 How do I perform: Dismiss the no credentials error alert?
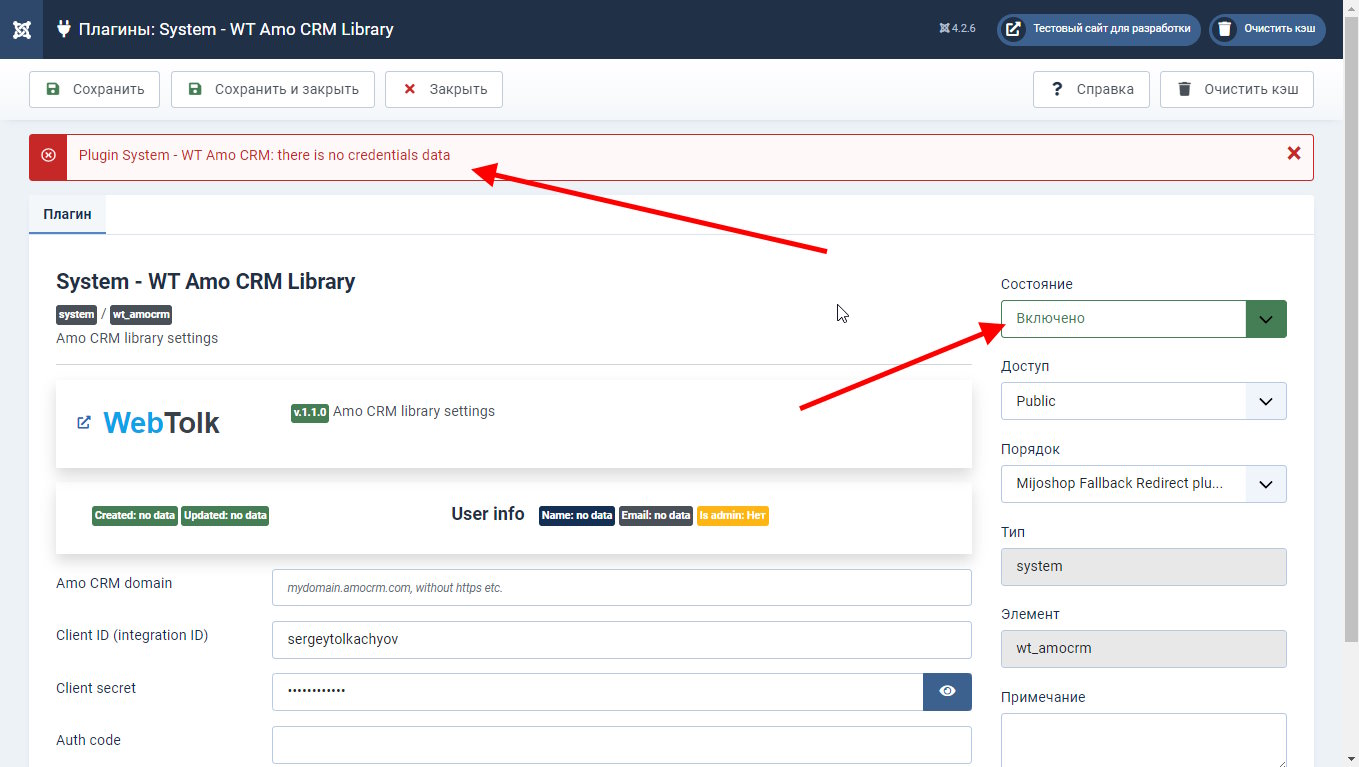click(x=1293, y=153)
